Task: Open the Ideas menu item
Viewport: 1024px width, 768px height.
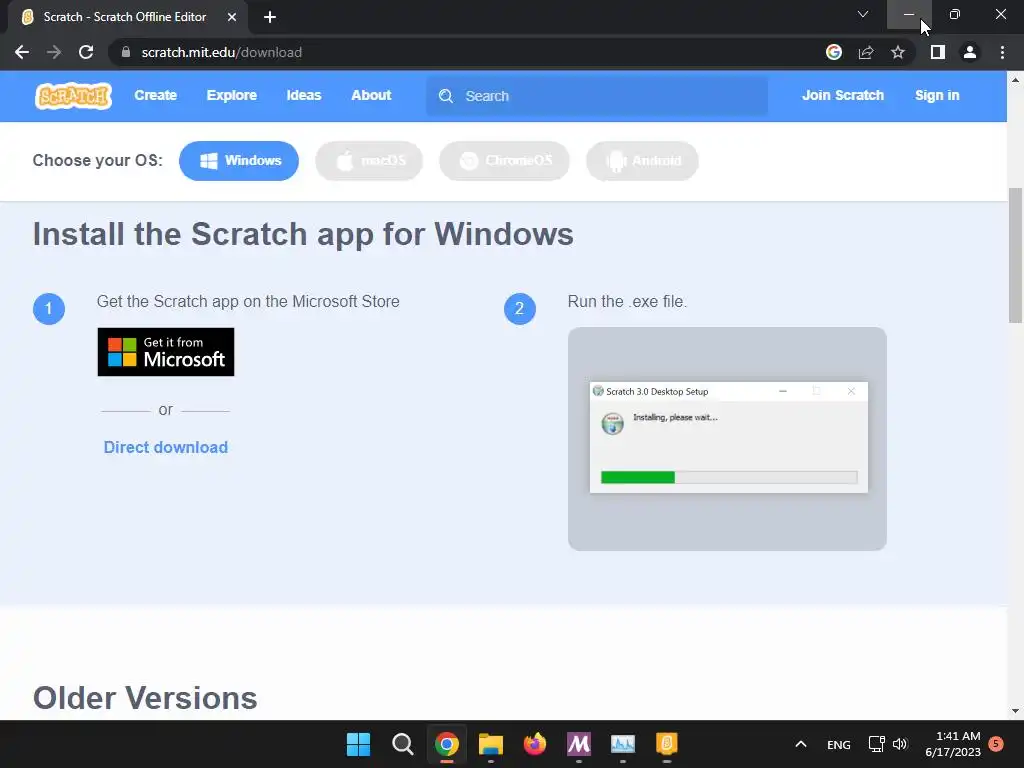Action: (x=304, y=95)
